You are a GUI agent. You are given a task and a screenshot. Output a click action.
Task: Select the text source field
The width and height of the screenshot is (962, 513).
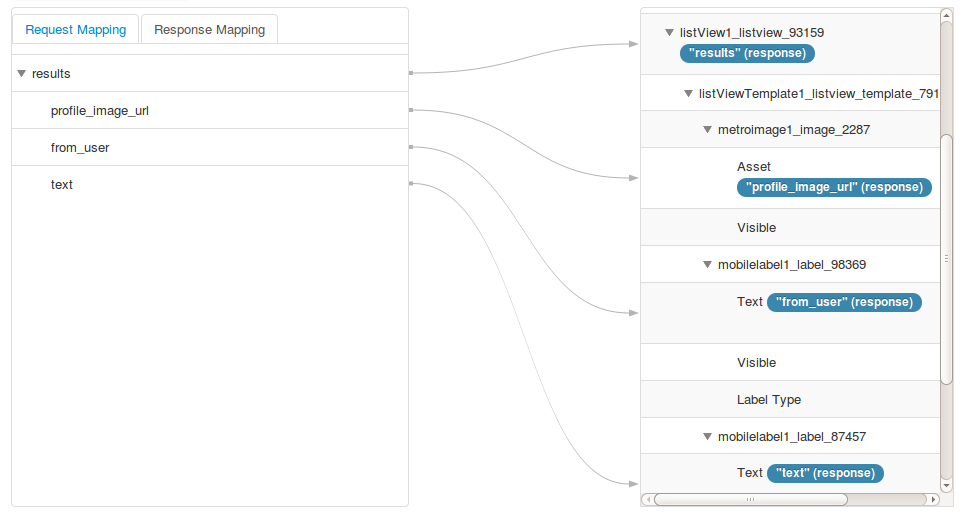tap(62, 185)
